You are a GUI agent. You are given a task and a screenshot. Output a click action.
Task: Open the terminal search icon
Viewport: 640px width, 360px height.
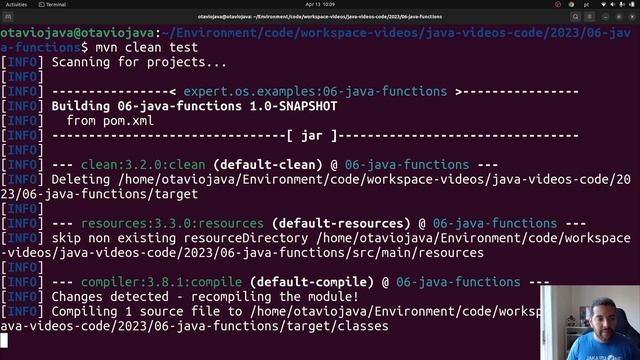(x=576, y=17)
